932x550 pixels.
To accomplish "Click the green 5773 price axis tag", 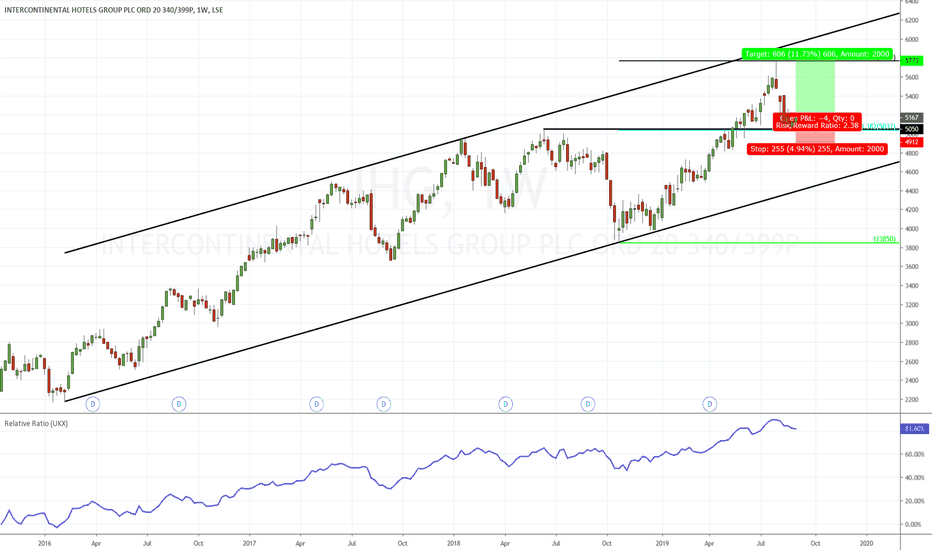I will pyautogui.click(x=912, y=61).
